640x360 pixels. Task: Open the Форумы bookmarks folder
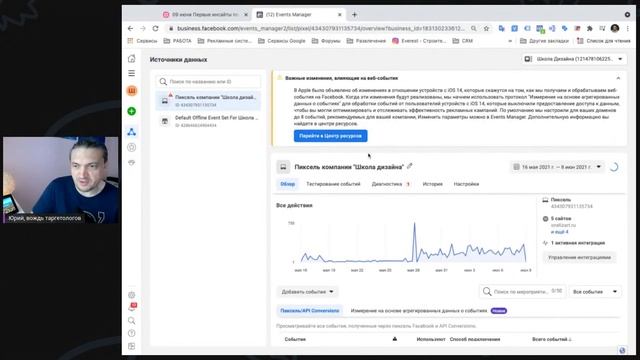(x=326, y=41)
